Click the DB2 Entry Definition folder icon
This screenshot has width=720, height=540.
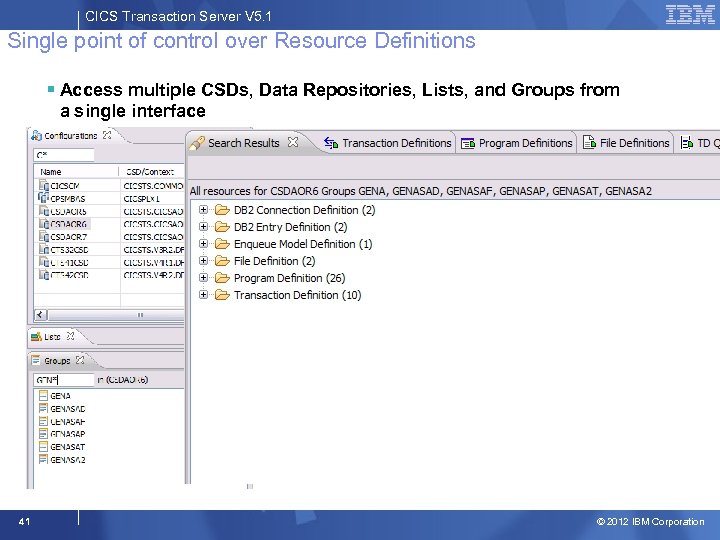tap(222, 227)
